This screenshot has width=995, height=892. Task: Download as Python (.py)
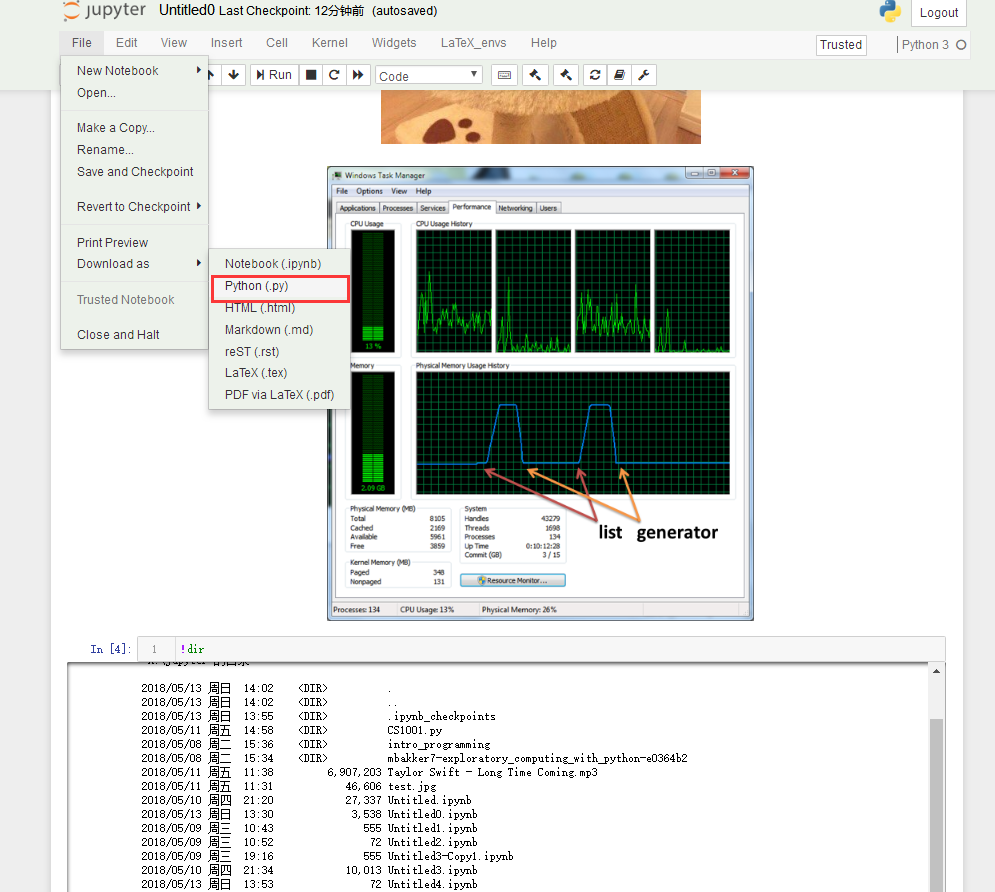pos(279,286)
